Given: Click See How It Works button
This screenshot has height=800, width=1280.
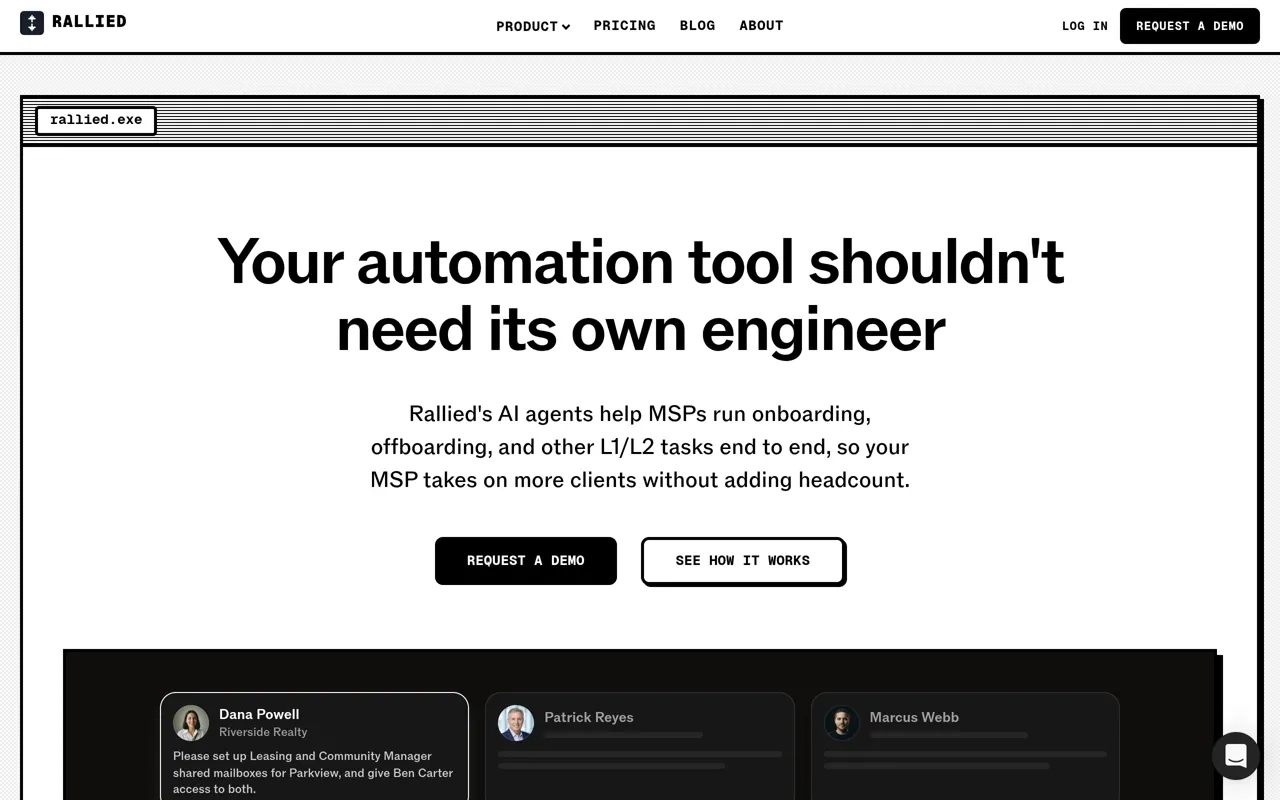Looking at the screenshot, I should click(x=743, y=561).
